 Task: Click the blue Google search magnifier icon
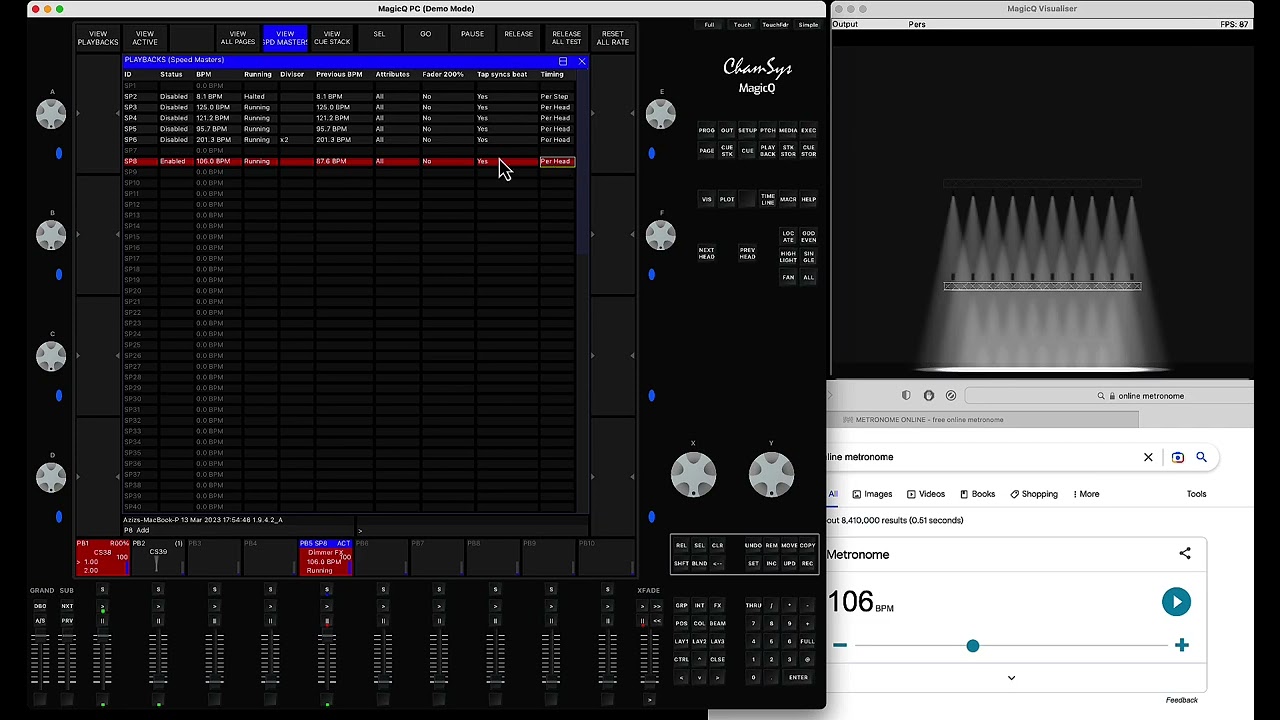[x=1201, y=457]
